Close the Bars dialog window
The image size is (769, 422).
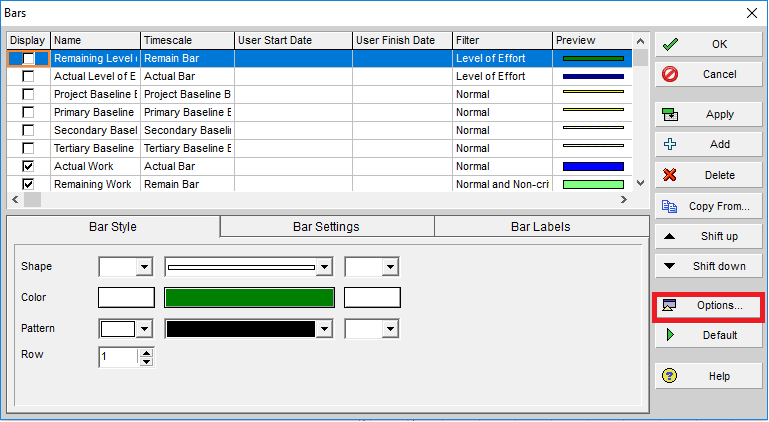(751, 13)
